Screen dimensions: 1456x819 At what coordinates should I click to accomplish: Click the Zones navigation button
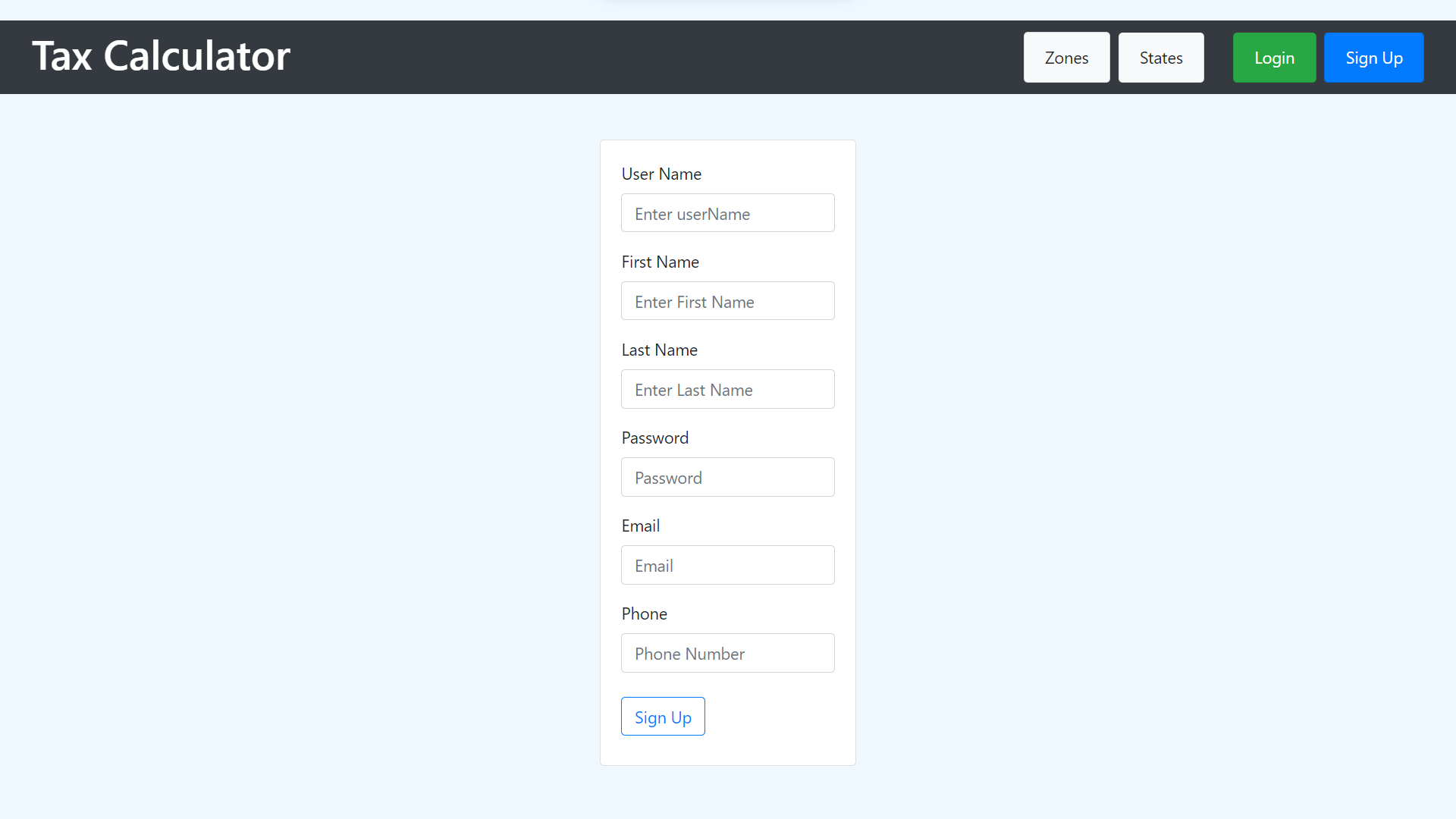click(1066, 57)
